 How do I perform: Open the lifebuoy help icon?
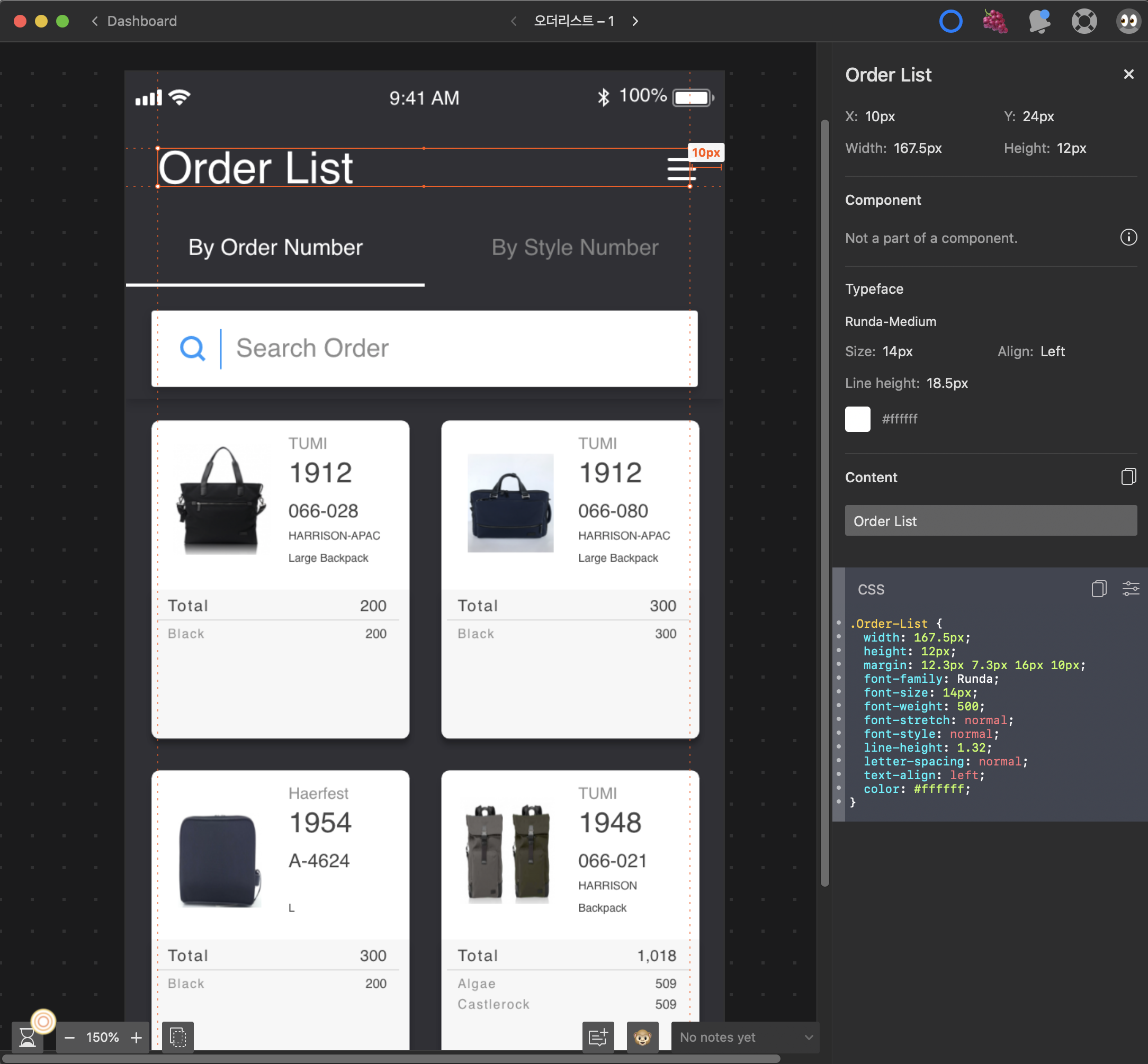pyautogui.click(x=1083, y=21)
